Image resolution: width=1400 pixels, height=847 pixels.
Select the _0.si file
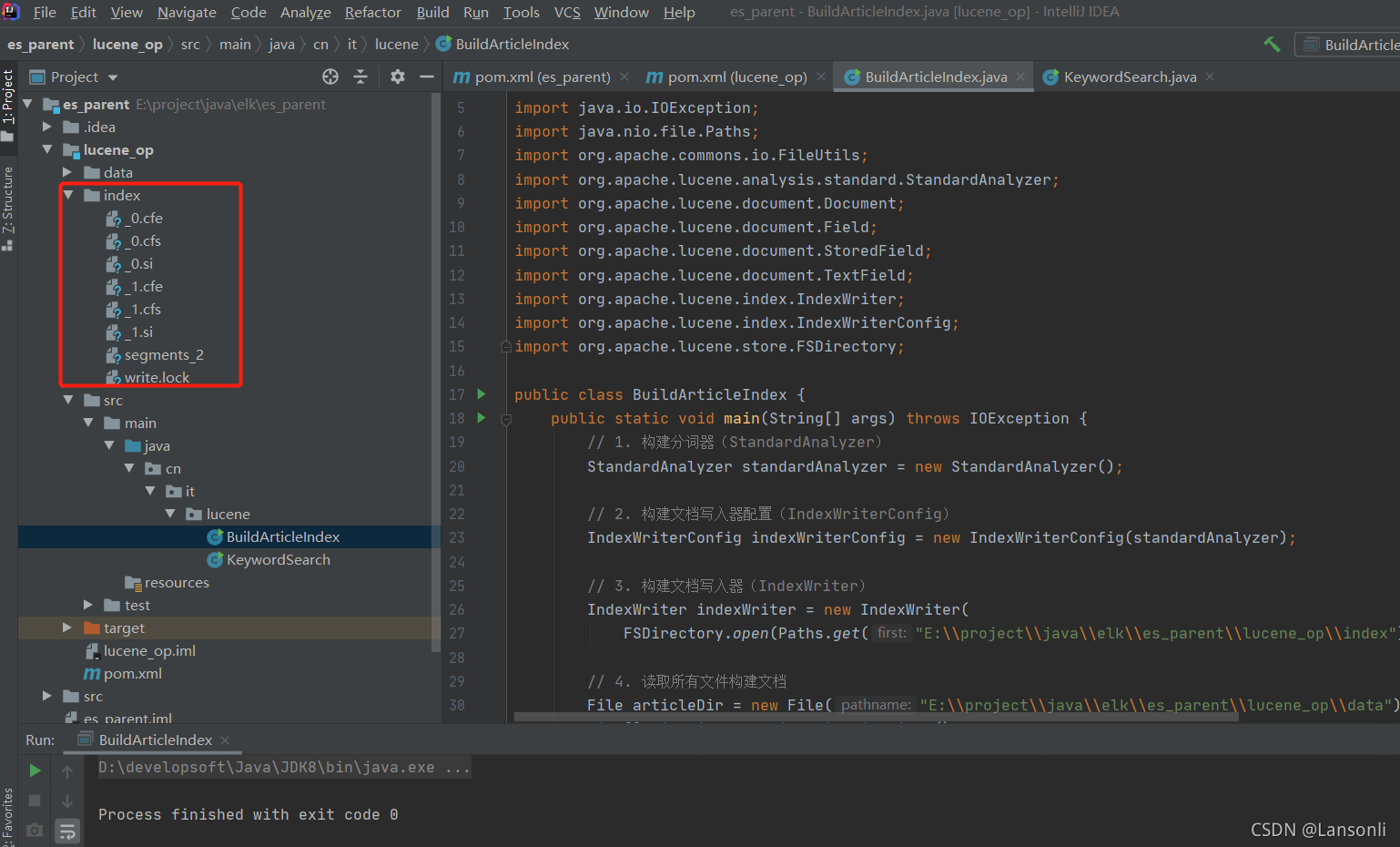130,263
